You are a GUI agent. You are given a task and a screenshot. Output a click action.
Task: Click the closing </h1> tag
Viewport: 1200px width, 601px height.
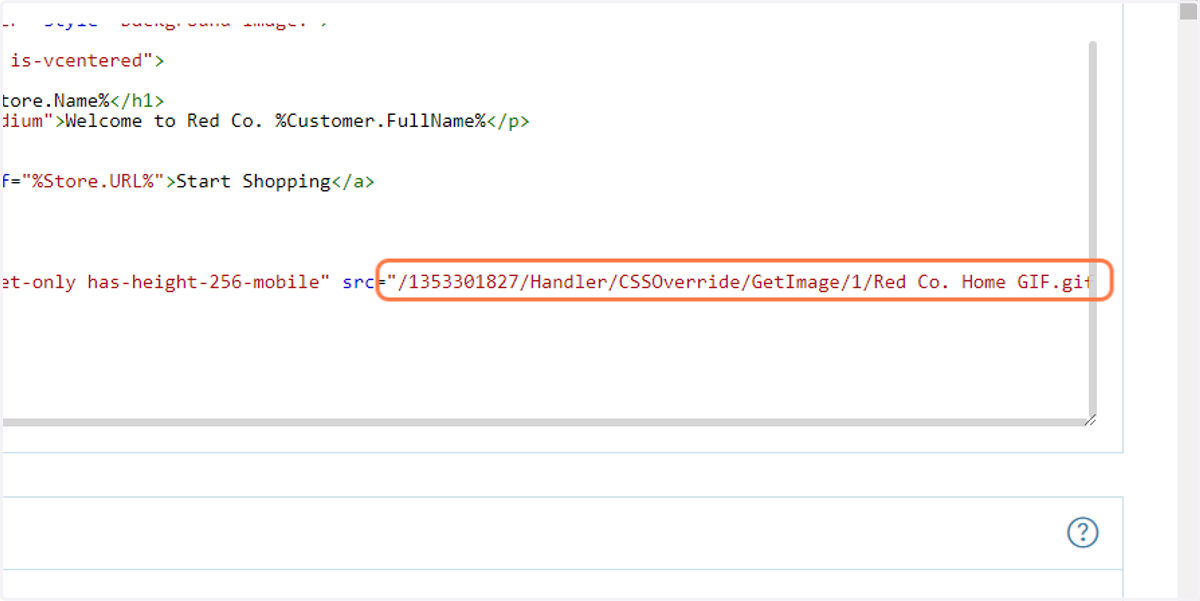pyautogui.click(x=137, y=101)
